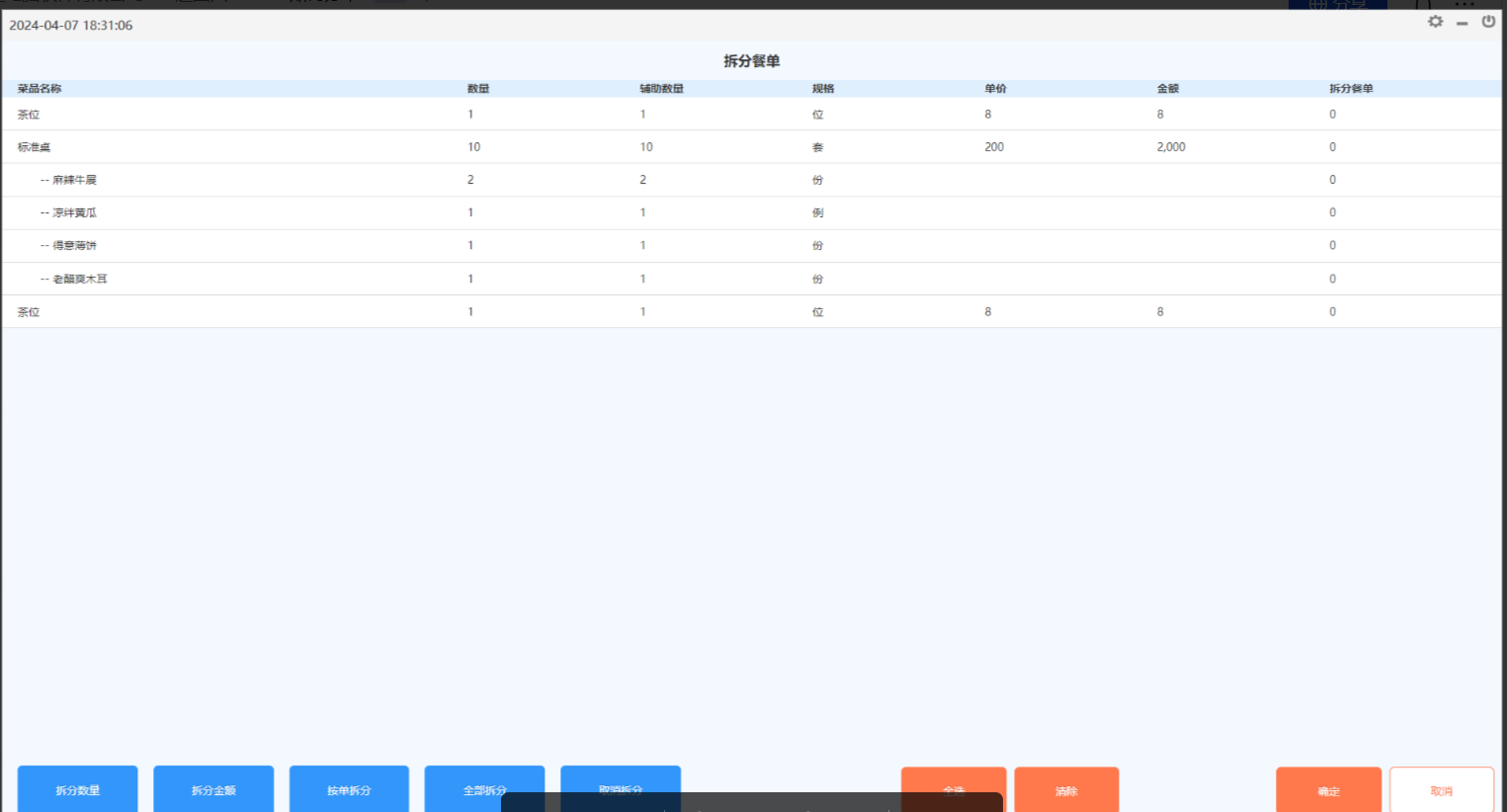Select the 得意薄饼 row
Viewport: 1507px width, 812px height.
74,245
